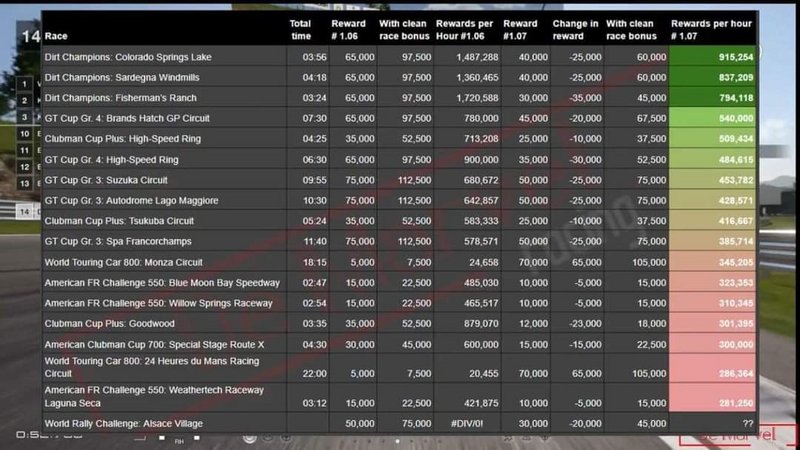Click the 323,353 rewards per hour cell
The height and width of the screenshot is (450, 800).
click(x=712, y=283)
